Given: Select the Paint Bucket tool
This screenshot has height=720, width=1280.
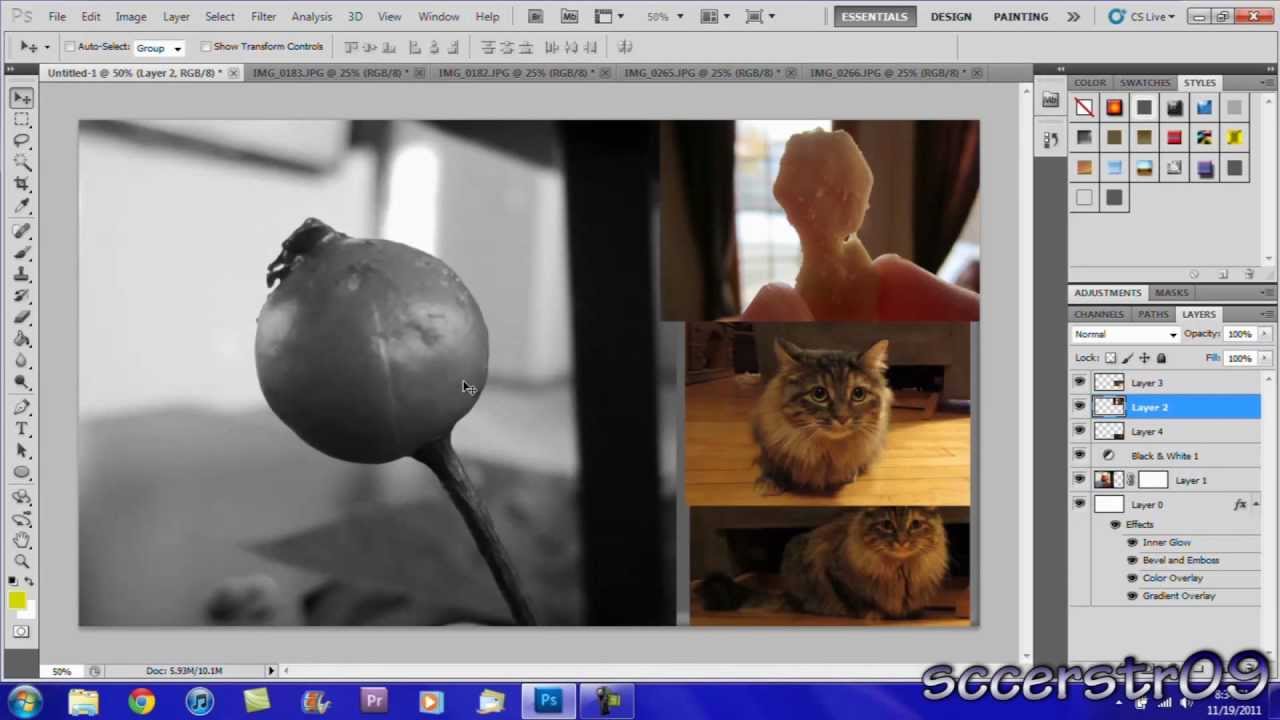Looking at the screenshot, I should (x=22, y=340).
